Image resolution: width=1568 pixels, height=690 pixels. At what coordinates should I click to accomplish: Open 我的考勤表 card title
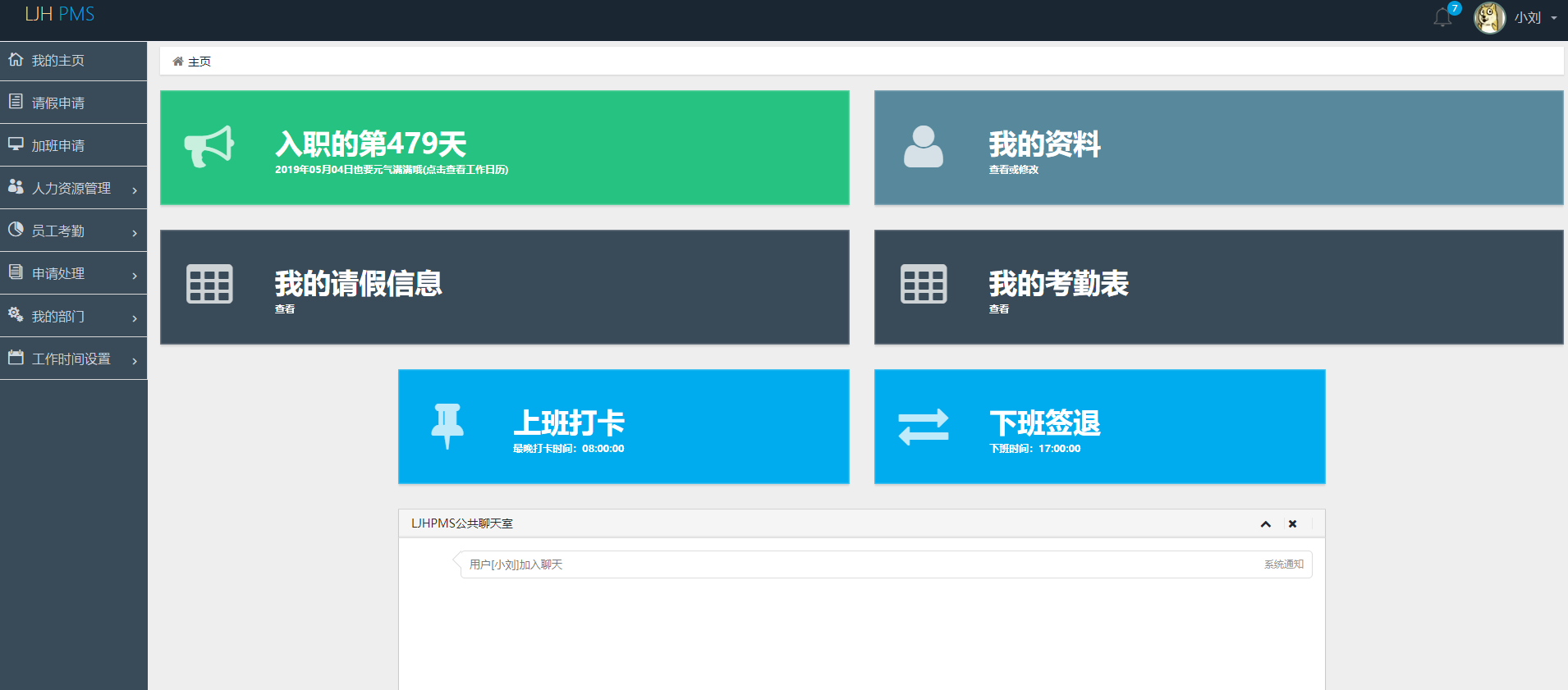(1058, 283)
